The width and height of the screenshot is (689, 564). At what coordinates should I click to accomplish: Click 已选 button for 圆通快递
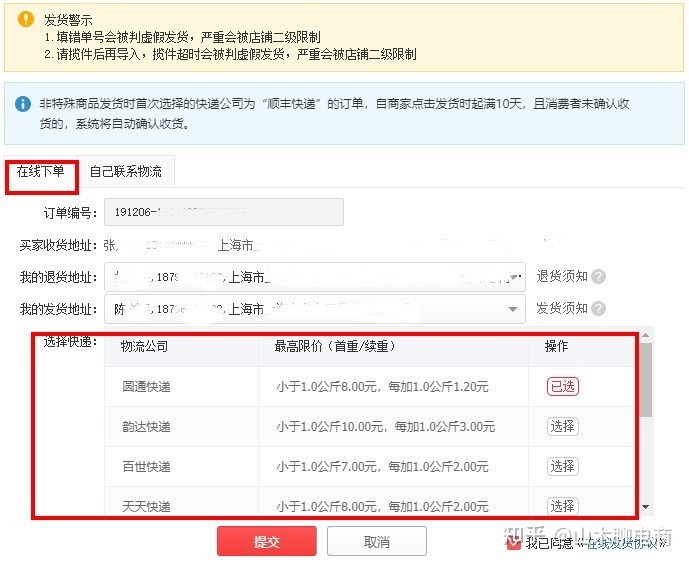(562, 387)
